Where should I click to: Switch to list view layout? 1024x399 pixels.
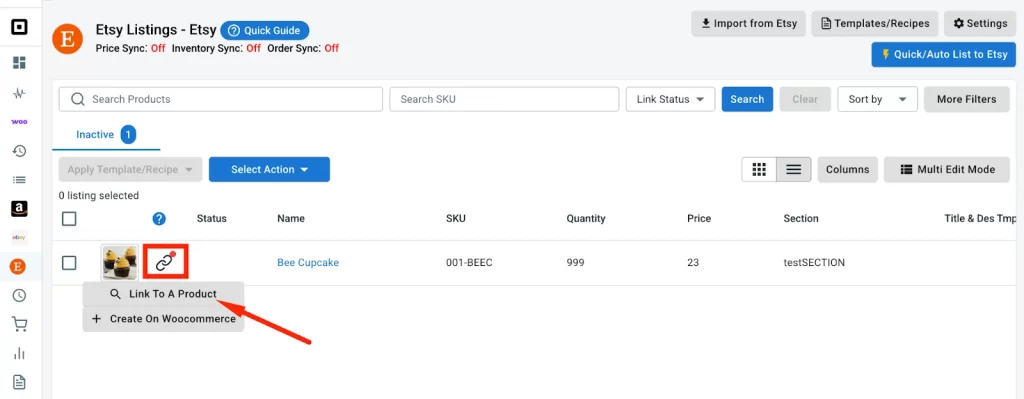click(793, 170)
